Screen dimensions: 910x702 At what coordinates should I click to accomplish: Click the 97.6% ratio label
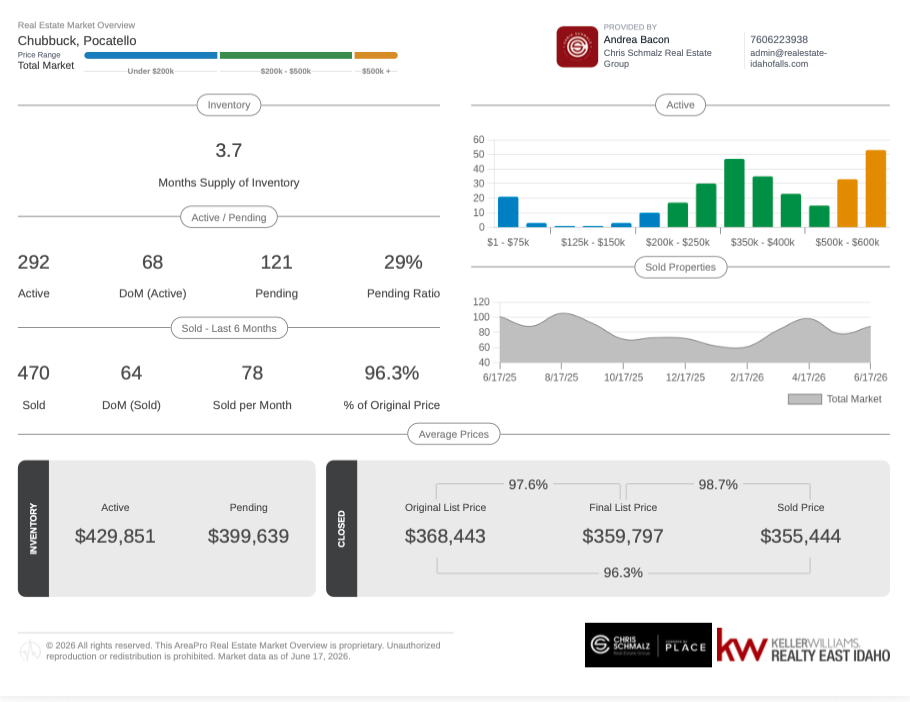pos(528,484)
